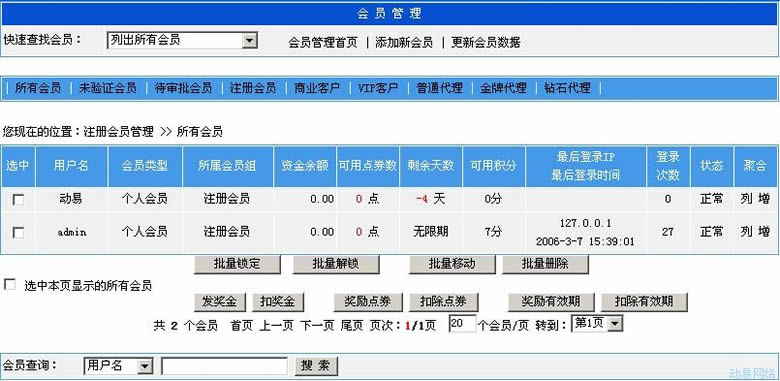Click the 扣除有效期 button

[x=644, y=301]
